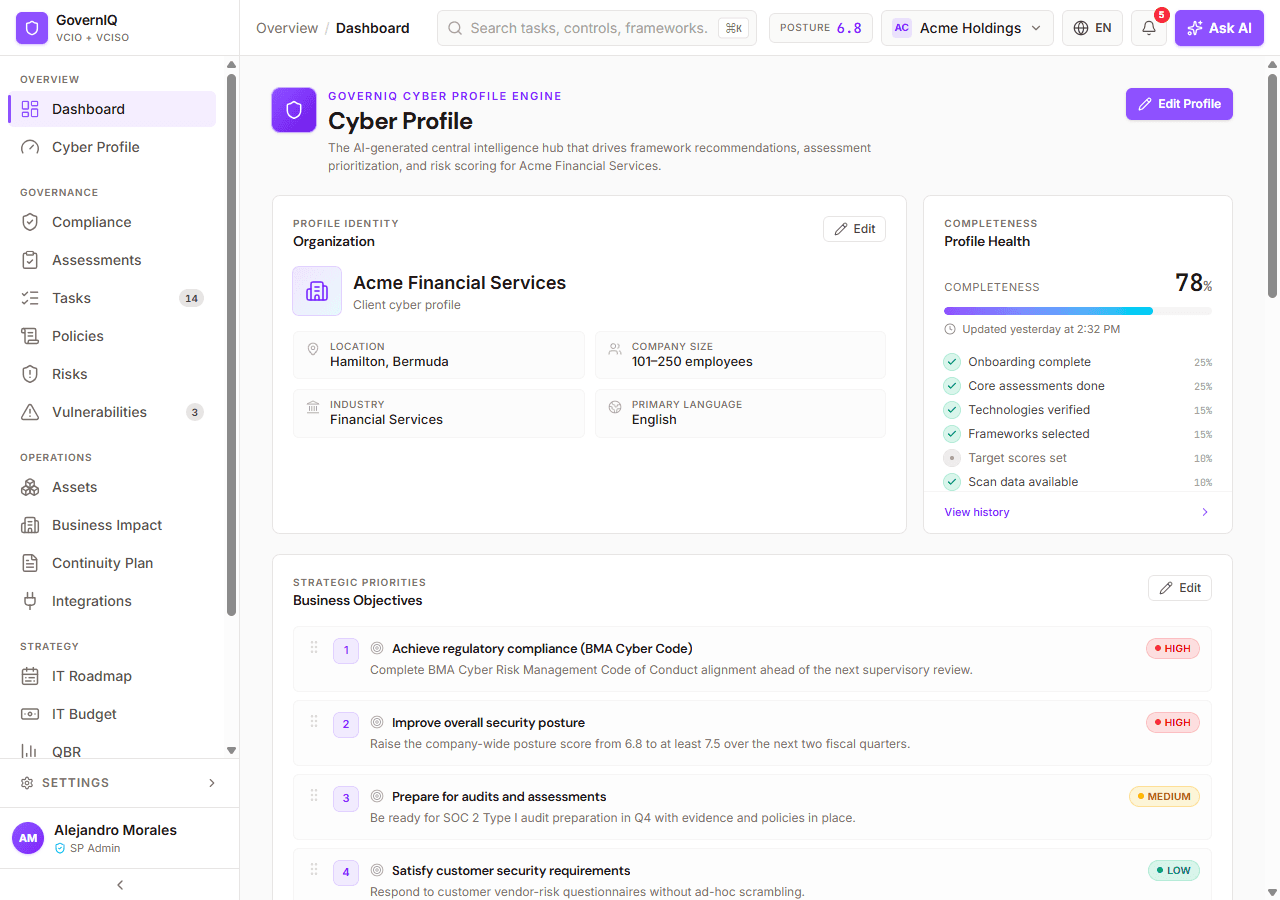
Task: Click the 101–250 employees value
Action: (x=692, y=362)
